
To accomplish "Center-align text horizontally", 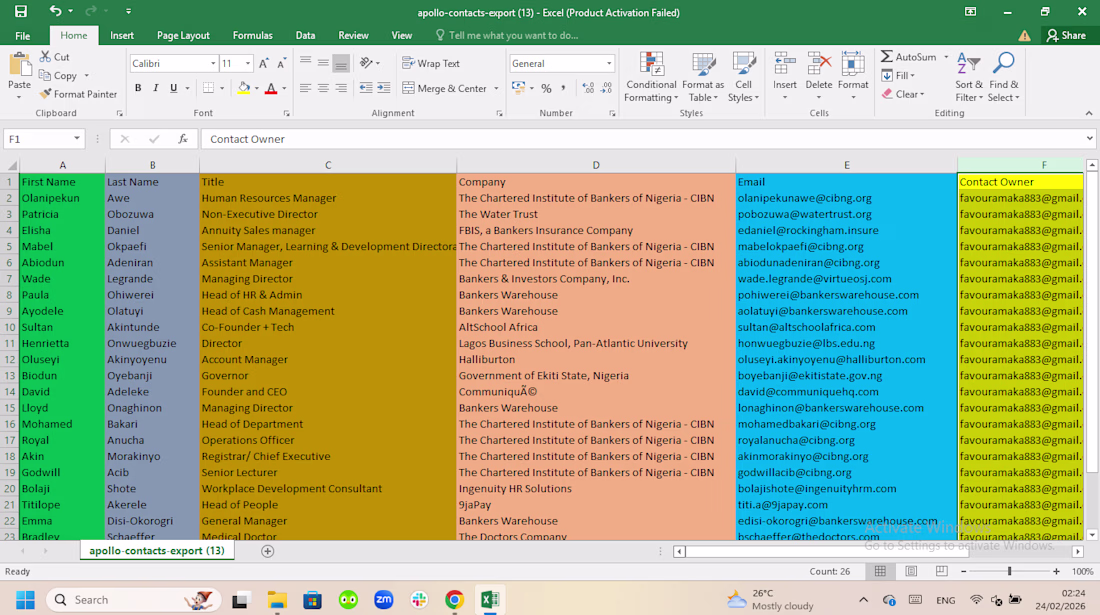I will click(323, 88).
